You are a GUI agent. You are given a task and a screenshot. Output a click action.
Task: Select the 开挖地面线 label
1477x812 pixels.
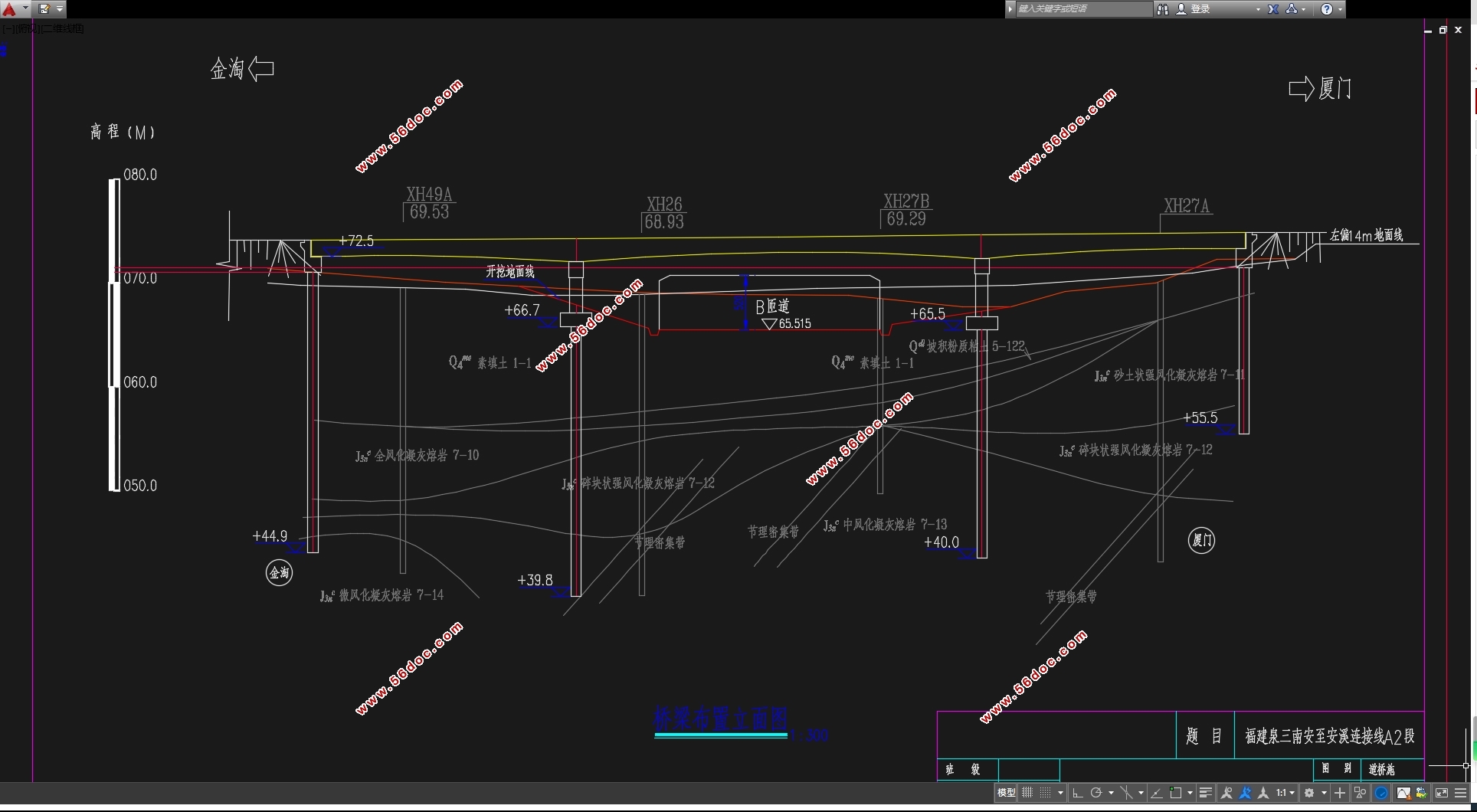509,271
